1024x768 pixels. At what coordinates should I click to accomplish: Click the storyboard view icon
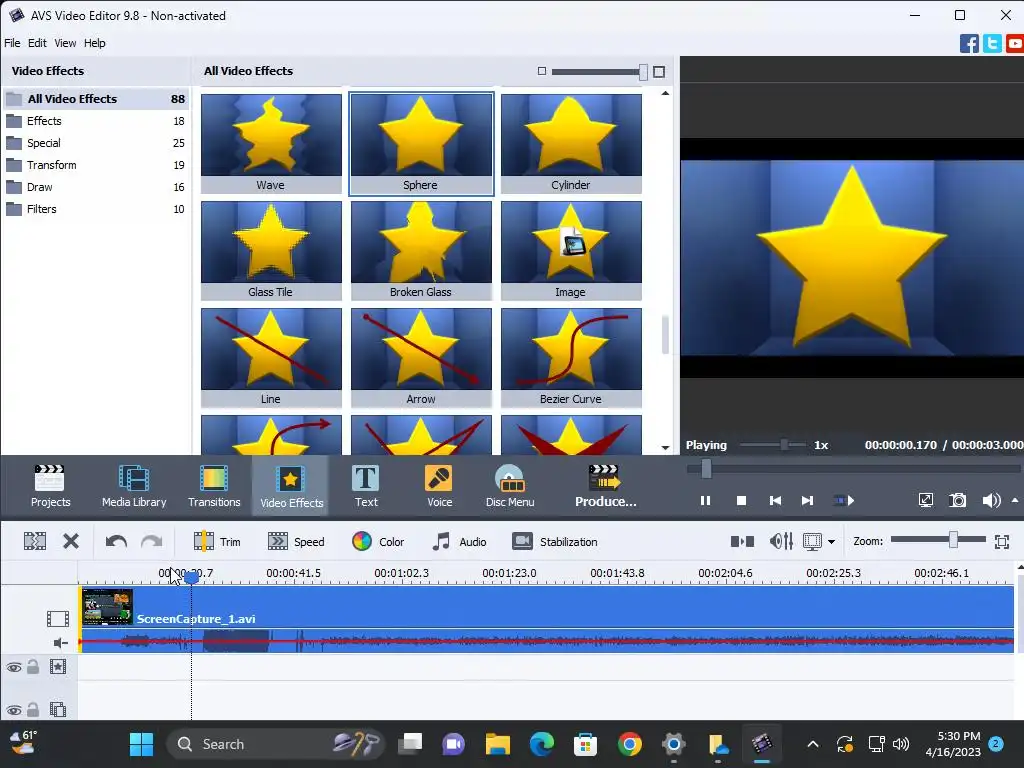743,541
